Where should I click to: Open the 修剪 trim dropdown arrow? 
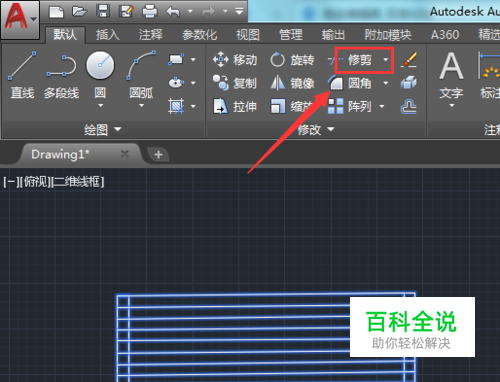[x=386, y=60]
